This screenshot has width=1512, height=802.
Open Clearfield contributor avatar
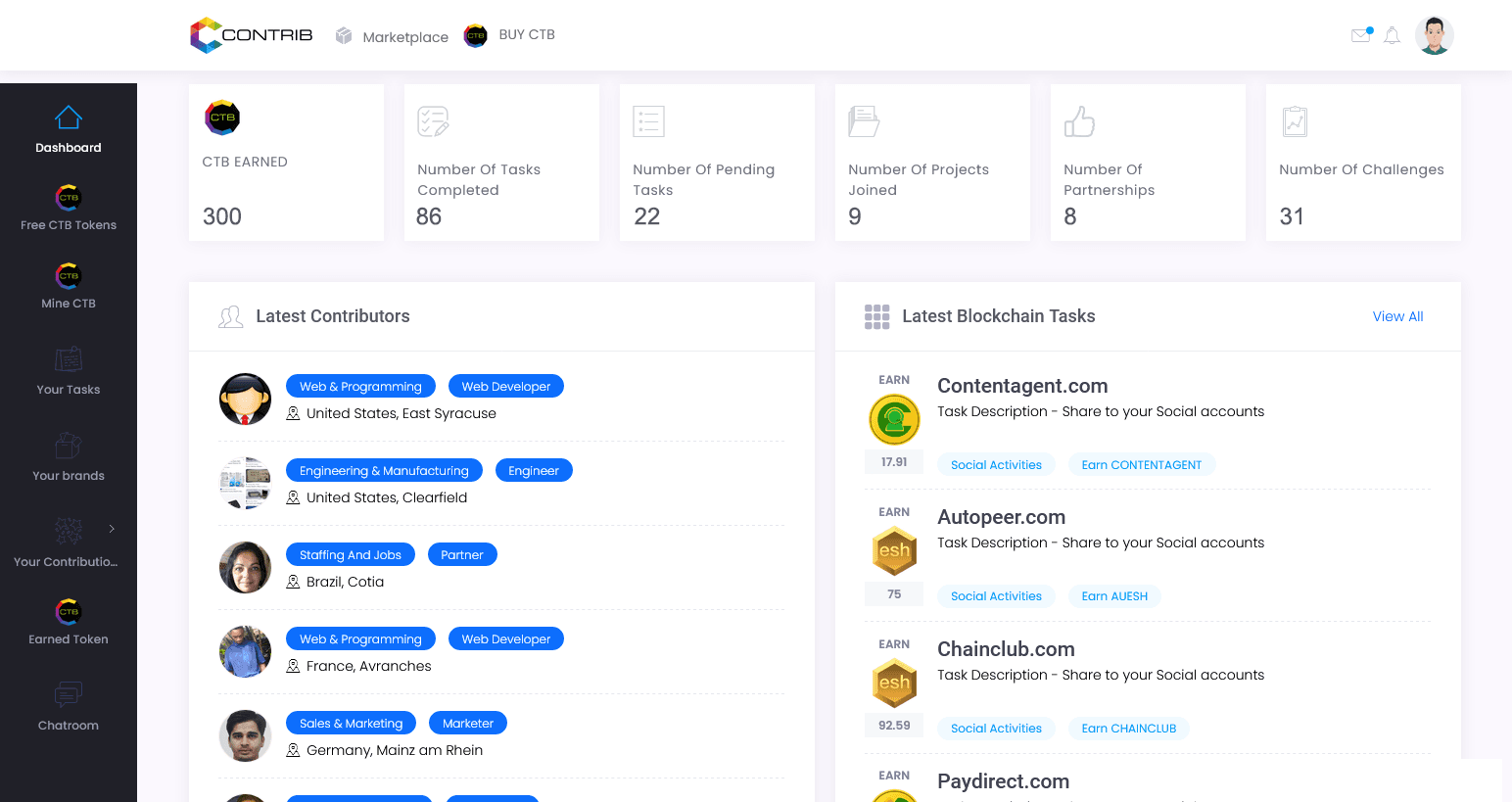coord(245,484)
